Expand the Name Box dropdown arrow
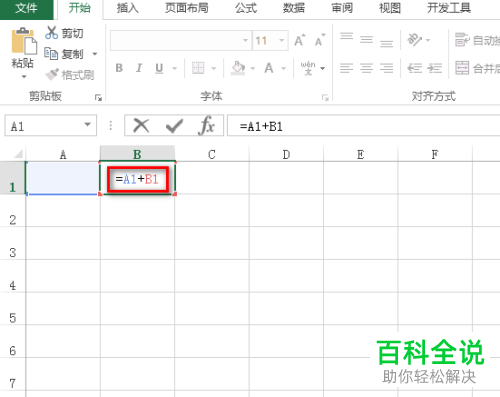The height and width of the screenshot is (397, 500). click(x=88, y=125)
